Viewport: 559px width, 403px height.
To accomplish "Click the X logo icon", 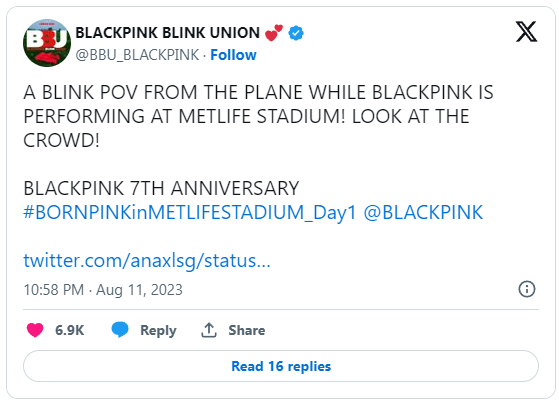I will 526,32.
